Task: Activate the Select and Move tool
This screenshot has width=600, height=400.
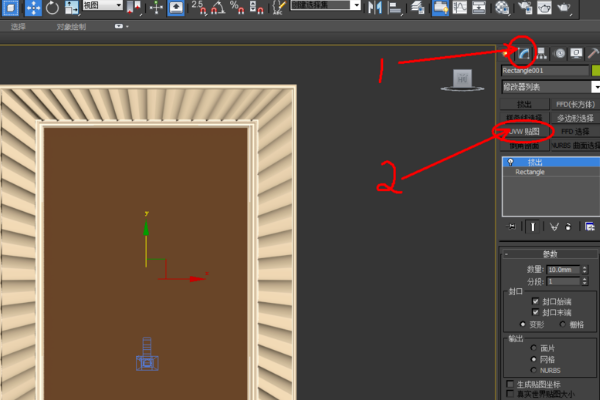Action: click(x=33, y=7)
